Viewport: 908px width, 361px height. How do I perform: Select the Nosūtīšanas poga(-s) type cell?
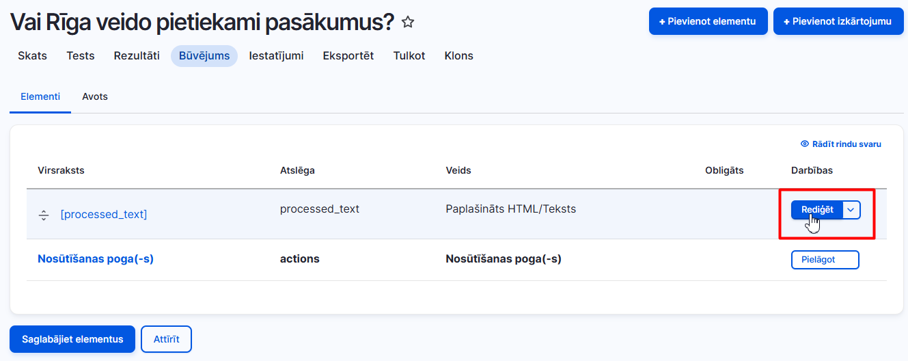click(504, 259)
